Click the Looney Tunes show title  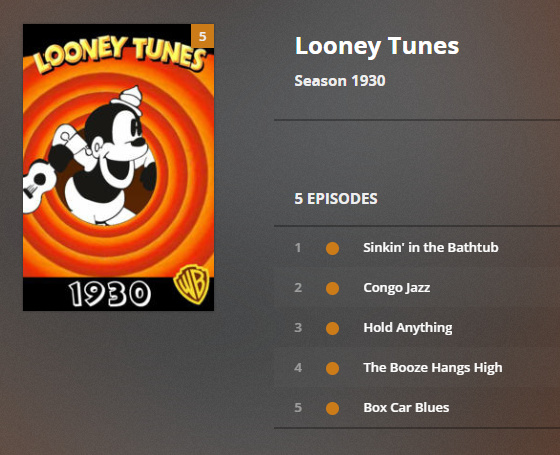[x=377, y=46]
